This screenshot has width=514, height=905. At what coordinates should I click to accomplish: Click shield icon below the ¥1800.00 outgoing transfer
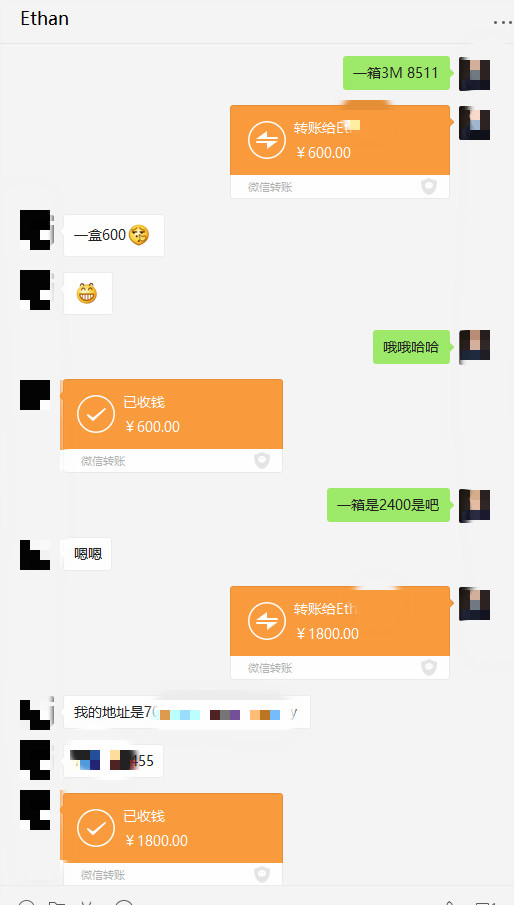[x=429, y=668]
